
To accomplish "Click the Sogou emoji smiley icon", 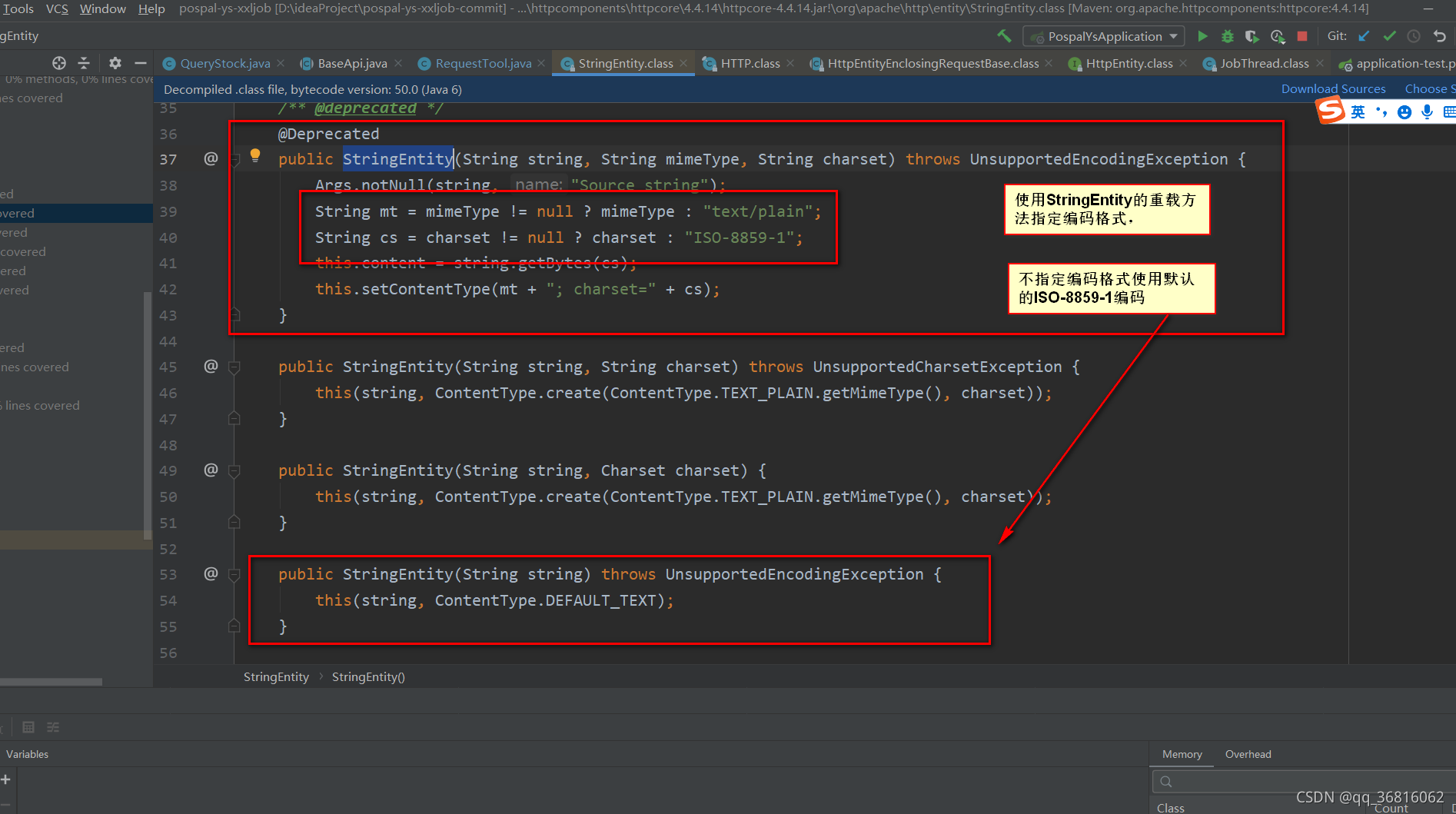I will tap(1404, 112).
